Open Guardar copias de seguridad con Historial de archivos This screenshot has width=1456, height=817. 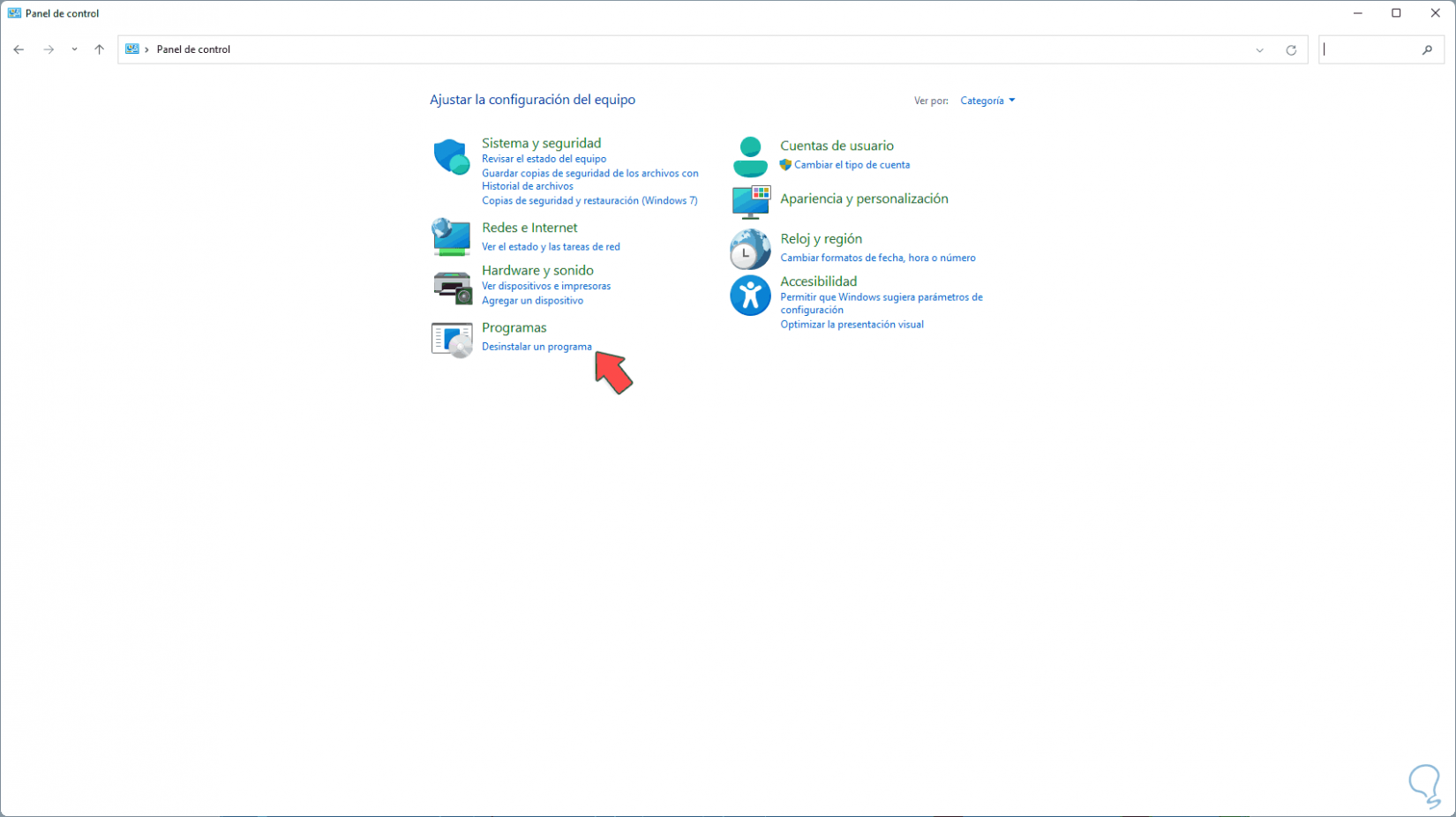click(589, 180)
